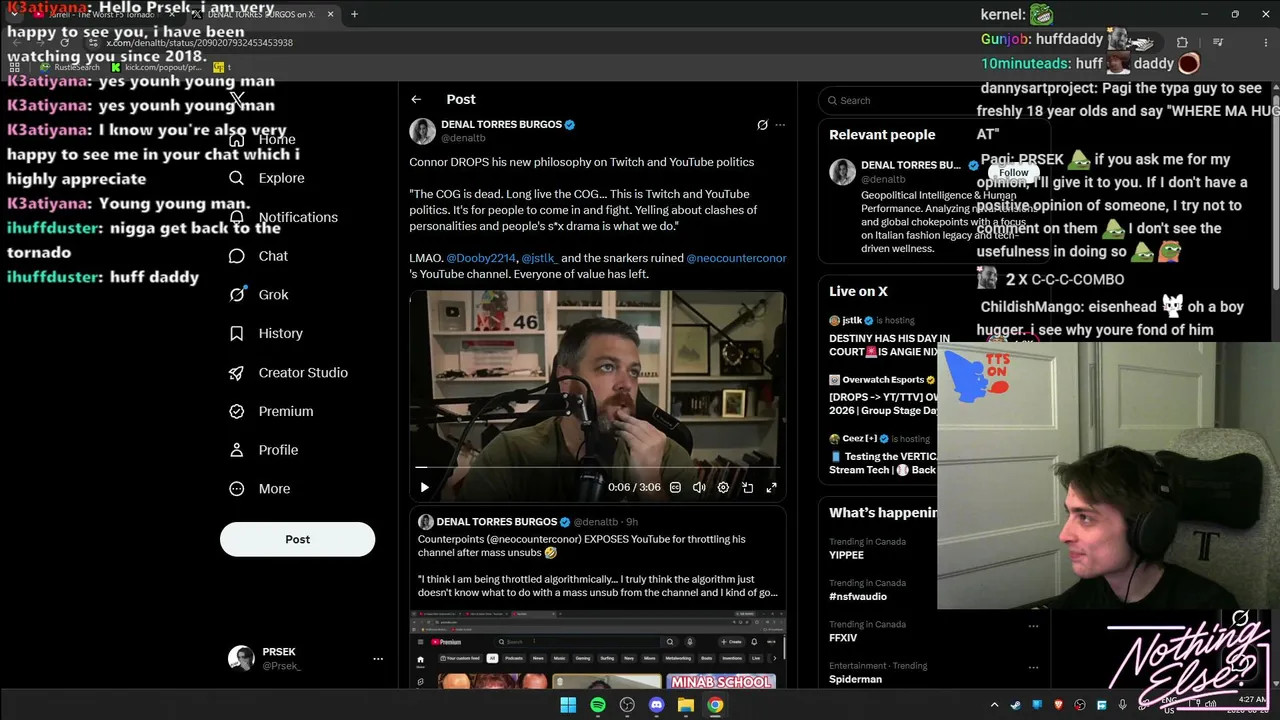Open Premium in the X sidebar
Viewport: 1280px width, 720px height.
point(271,411)
